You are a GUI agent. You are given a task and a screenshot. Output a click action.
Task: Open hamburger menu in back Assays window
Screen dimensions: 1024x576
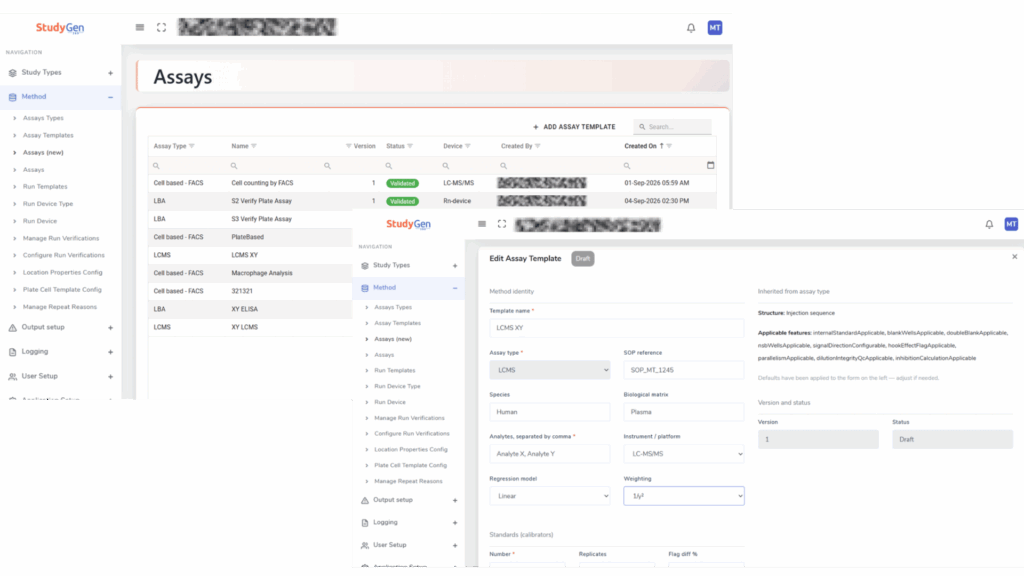pyautogui.click(x=140, y=27)
